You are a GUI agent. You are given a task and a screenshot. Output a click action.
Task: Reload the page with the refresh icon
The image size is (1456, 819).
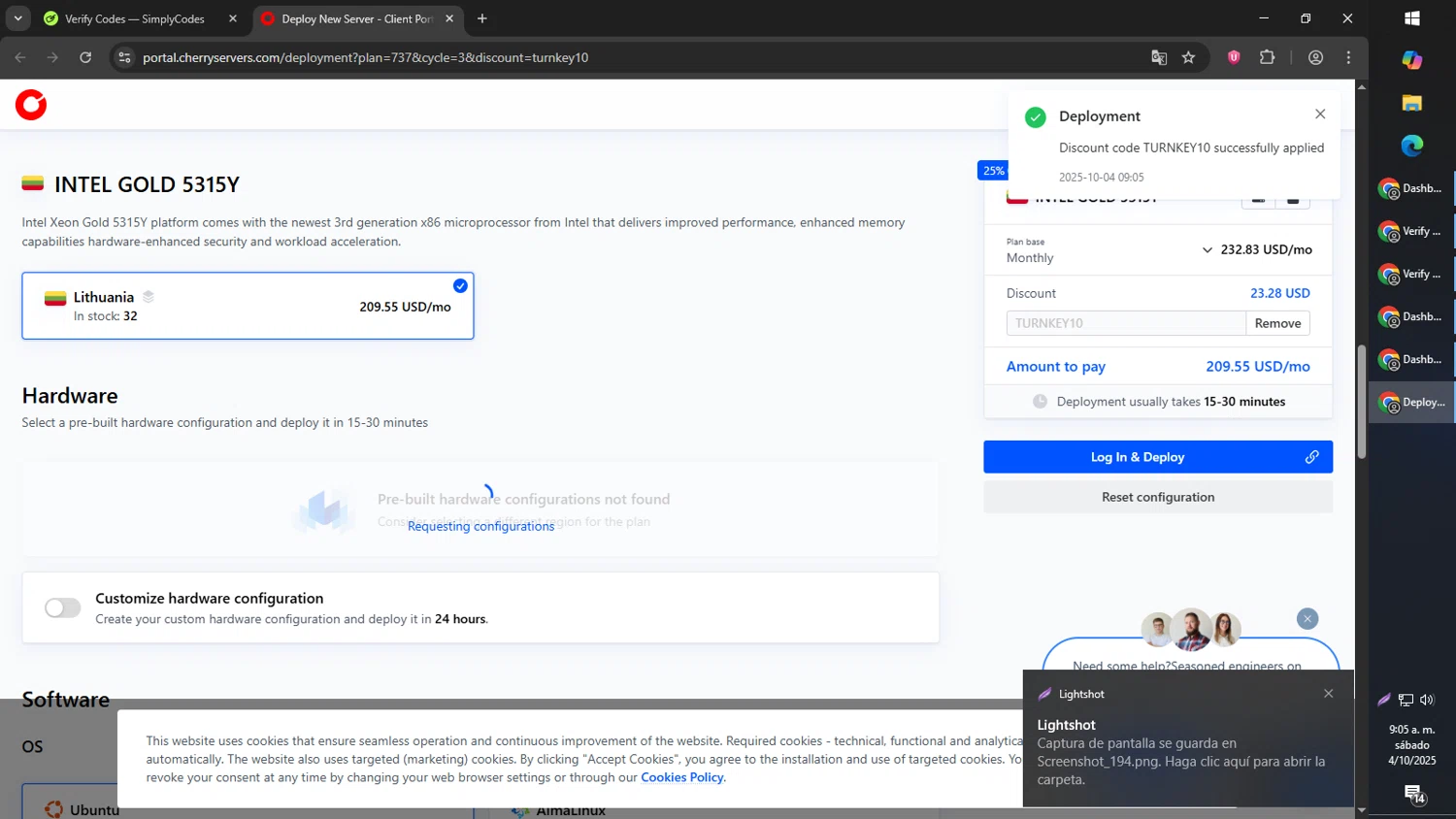(85, 57)
